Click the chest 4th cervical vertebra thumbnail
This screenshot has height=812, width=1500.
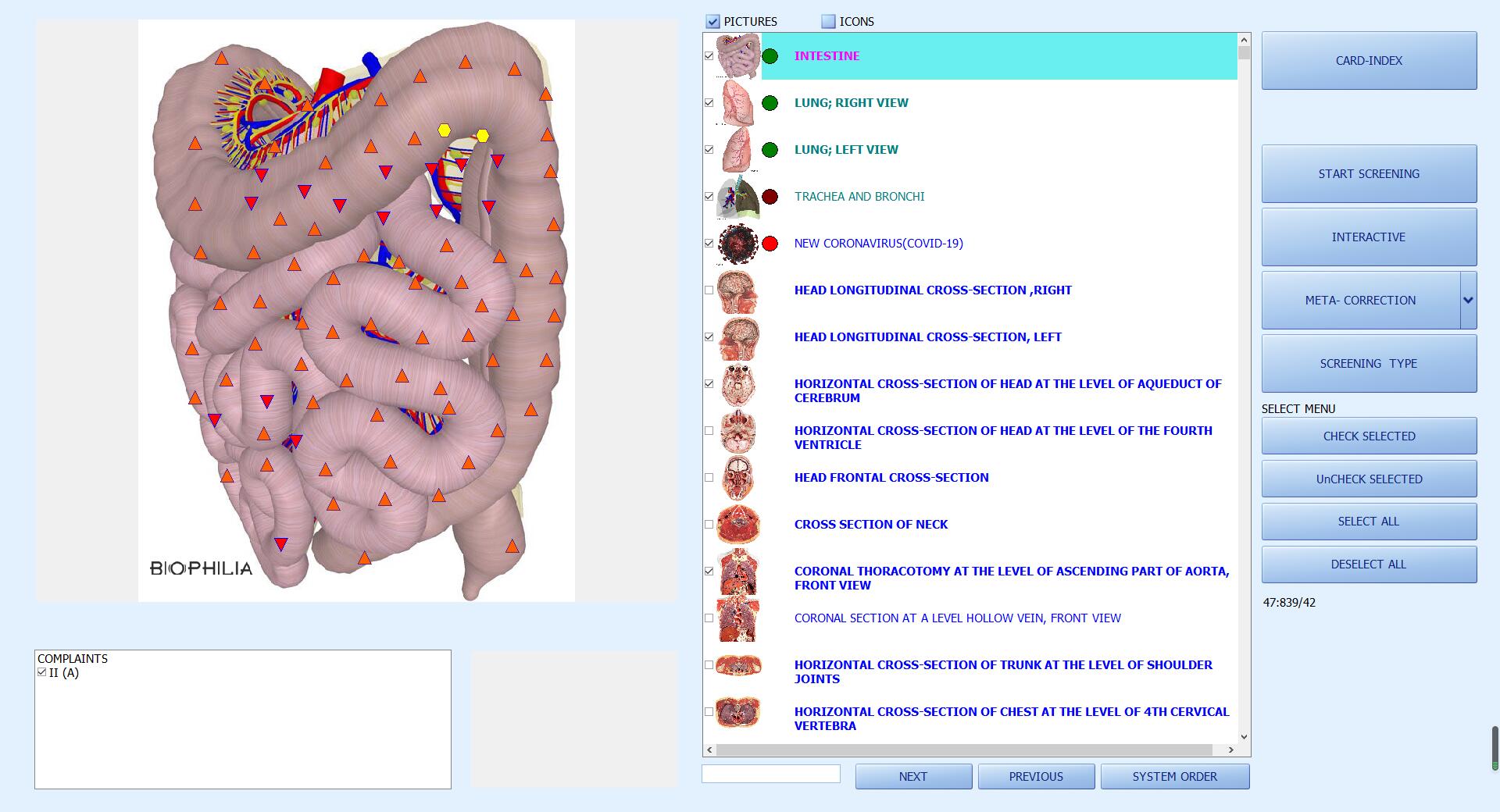point(738,712)
